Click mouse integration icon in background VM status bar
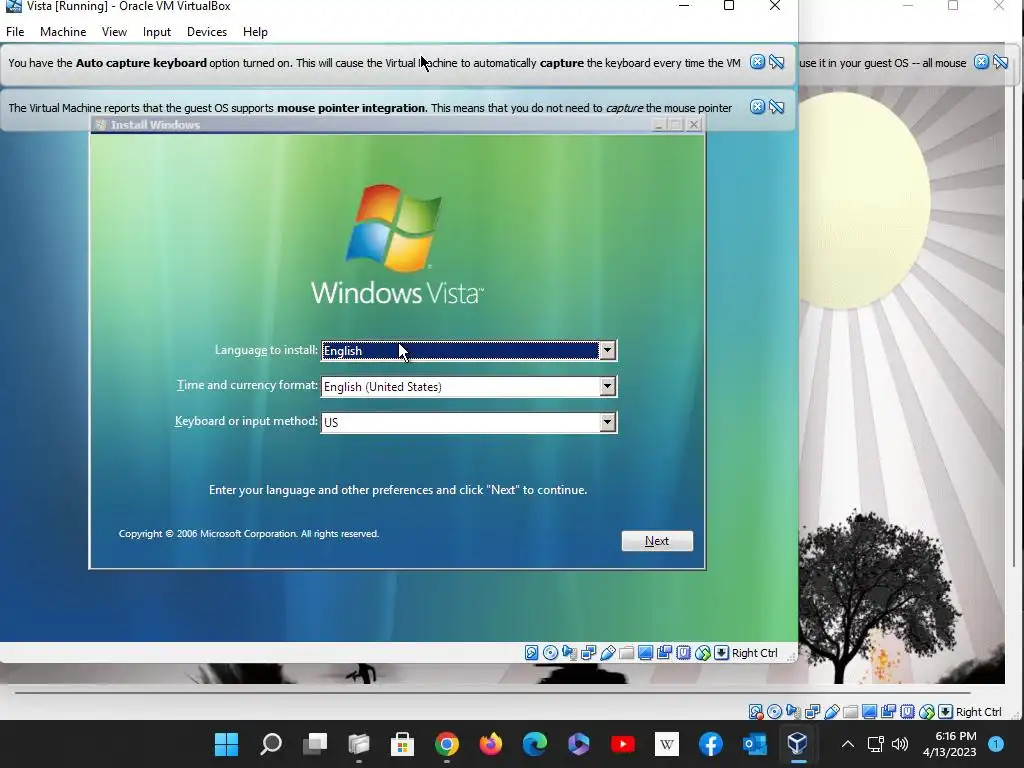This screenshot has width=1024, height=768. click(926, 712)
